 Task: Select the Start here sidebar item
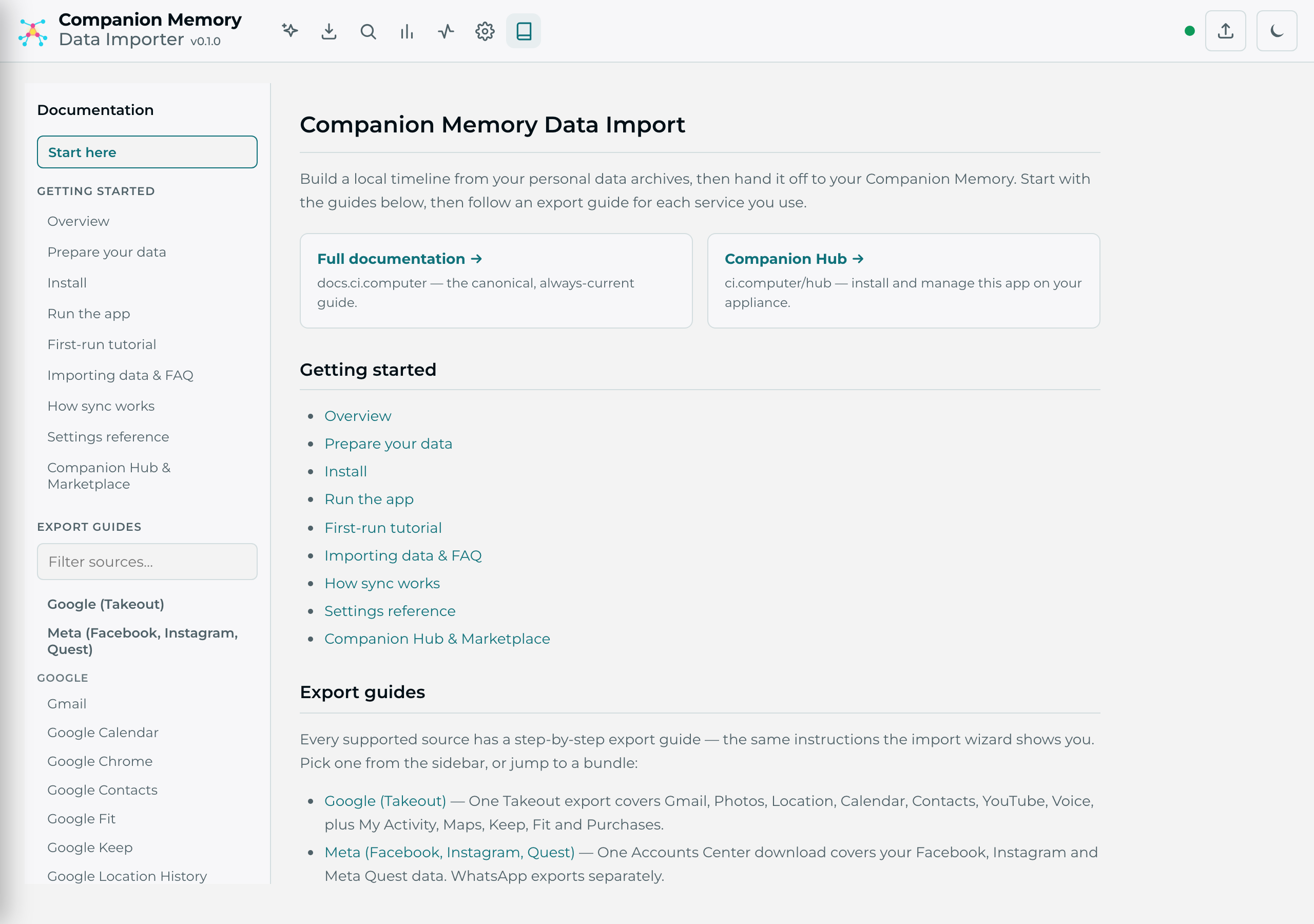pyautogui.click(x=147, y=152)
